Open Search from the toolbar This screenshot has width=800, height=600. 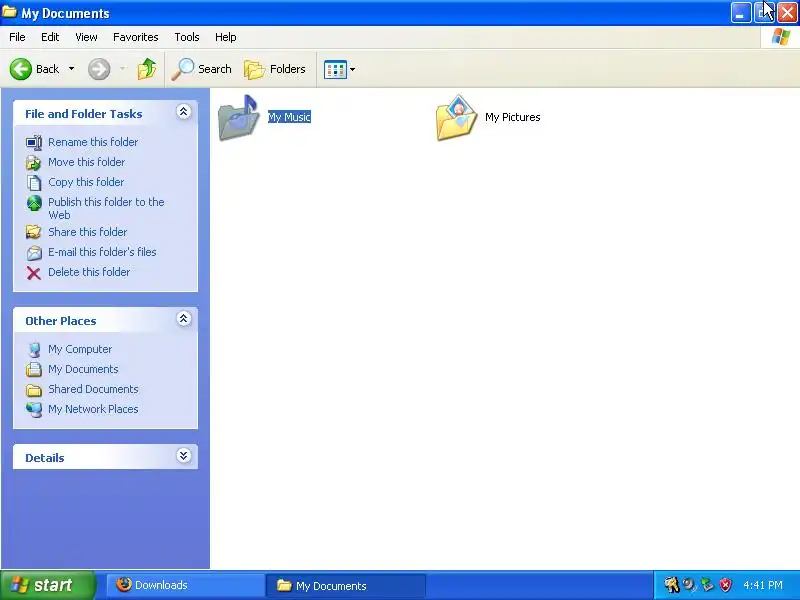point(202,69)
